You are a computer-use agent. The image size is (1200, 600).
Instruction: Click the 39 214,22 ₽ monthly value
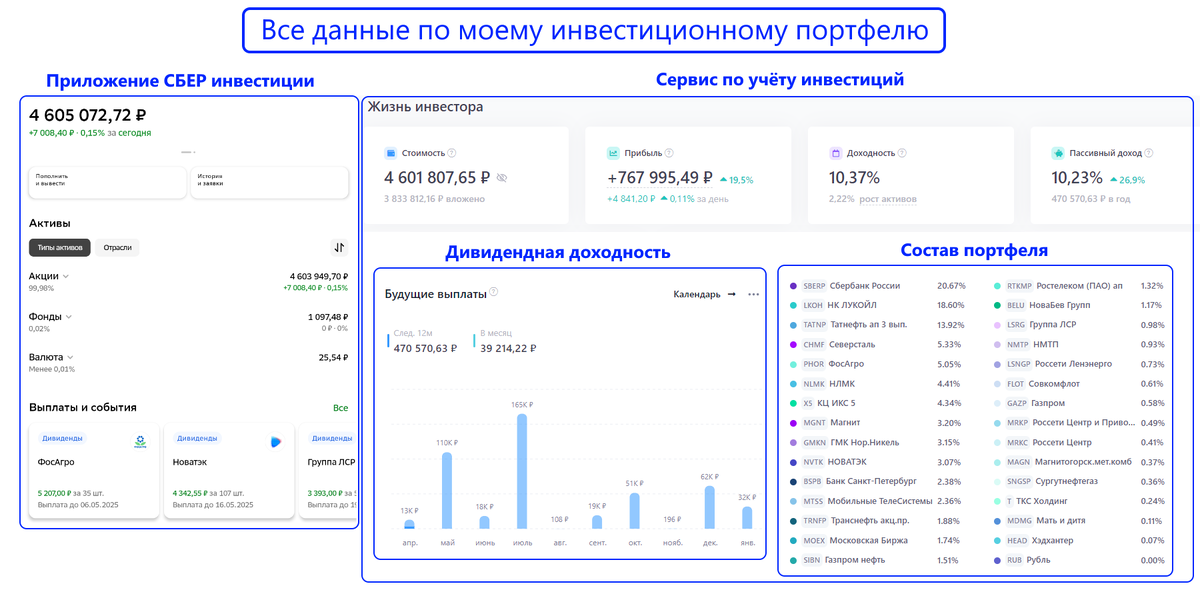508,348
